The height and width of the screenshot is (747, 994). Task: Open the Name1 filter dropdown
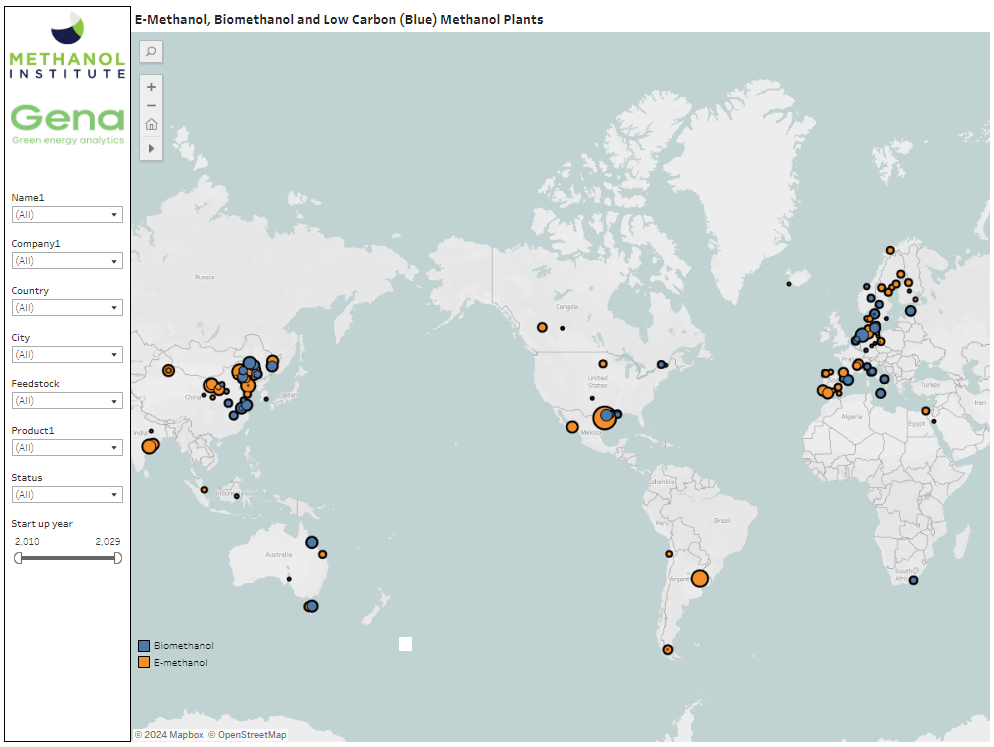[x=67, y=214]
